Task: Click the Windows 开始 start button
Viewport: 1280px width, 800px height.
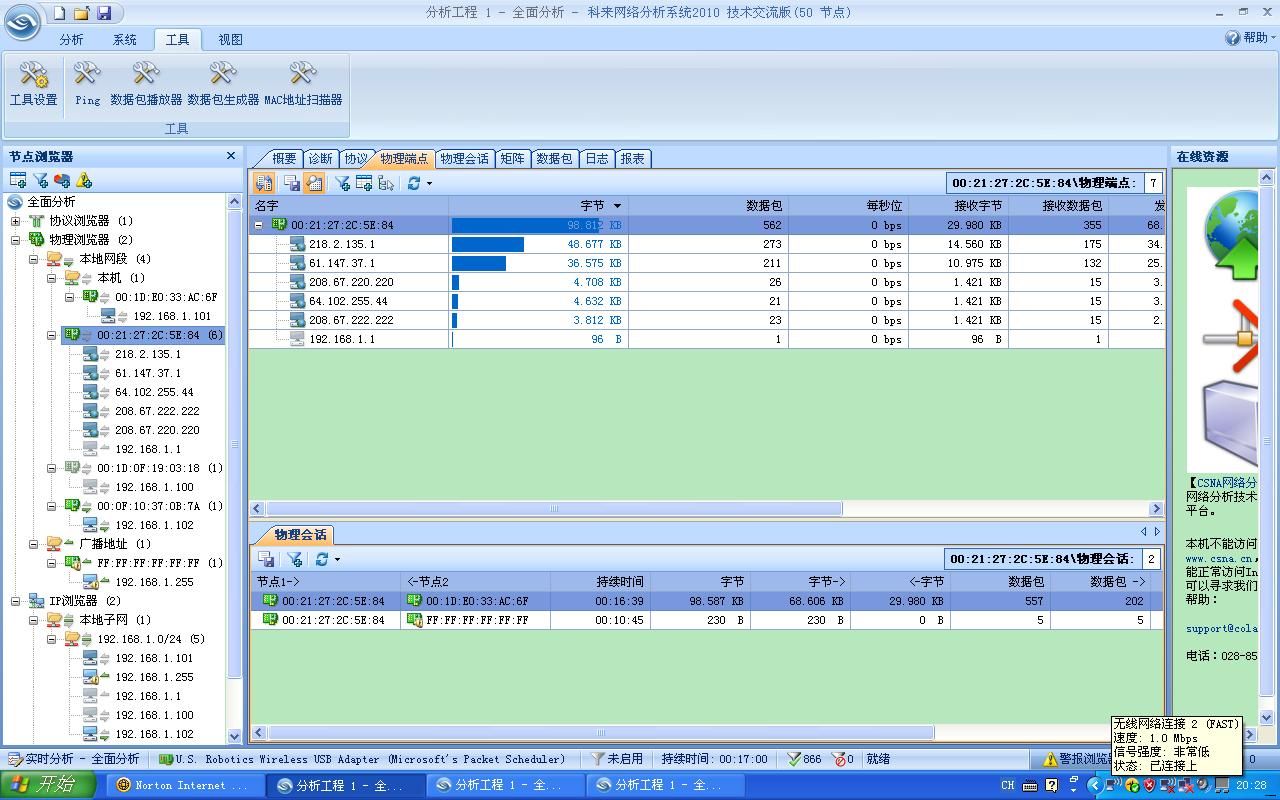Action: click(48, 785)
